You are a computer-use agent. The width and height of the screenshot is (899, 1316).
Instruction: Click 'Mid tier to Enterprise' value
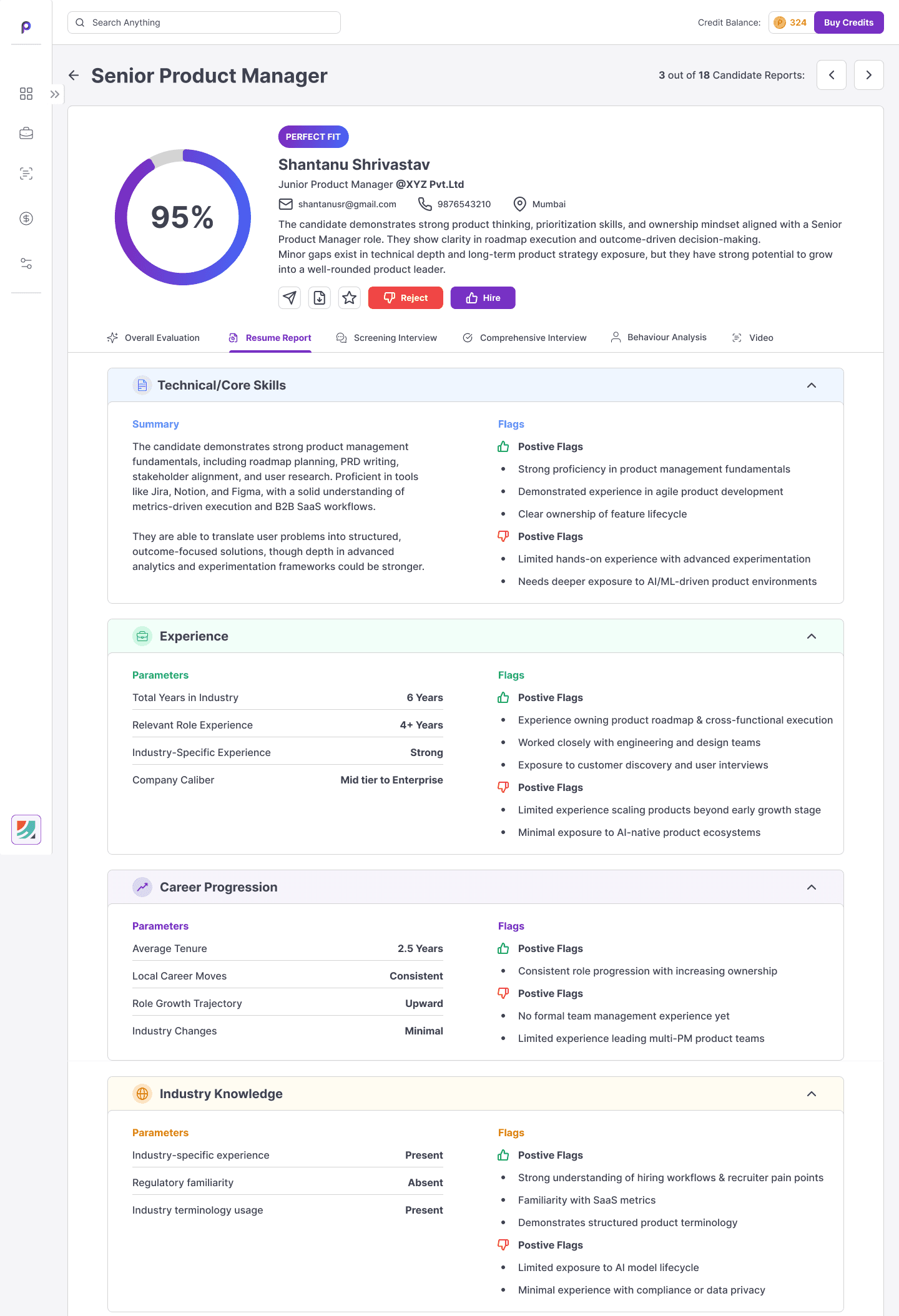point(391,780)
